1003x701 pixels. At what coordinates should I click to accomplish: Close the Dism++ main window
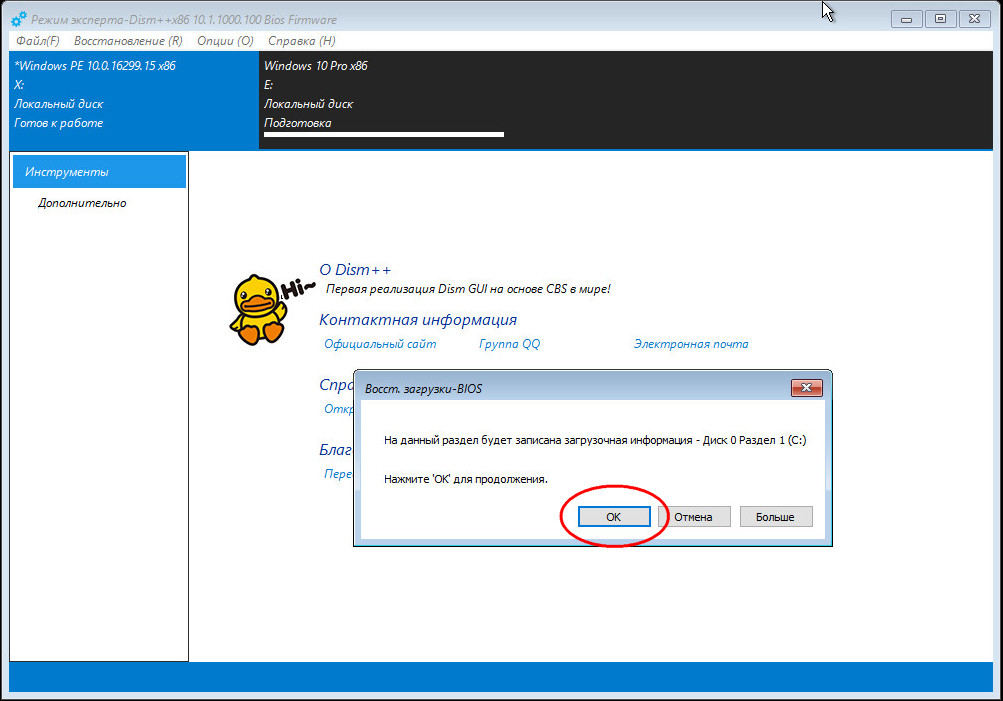975,19
